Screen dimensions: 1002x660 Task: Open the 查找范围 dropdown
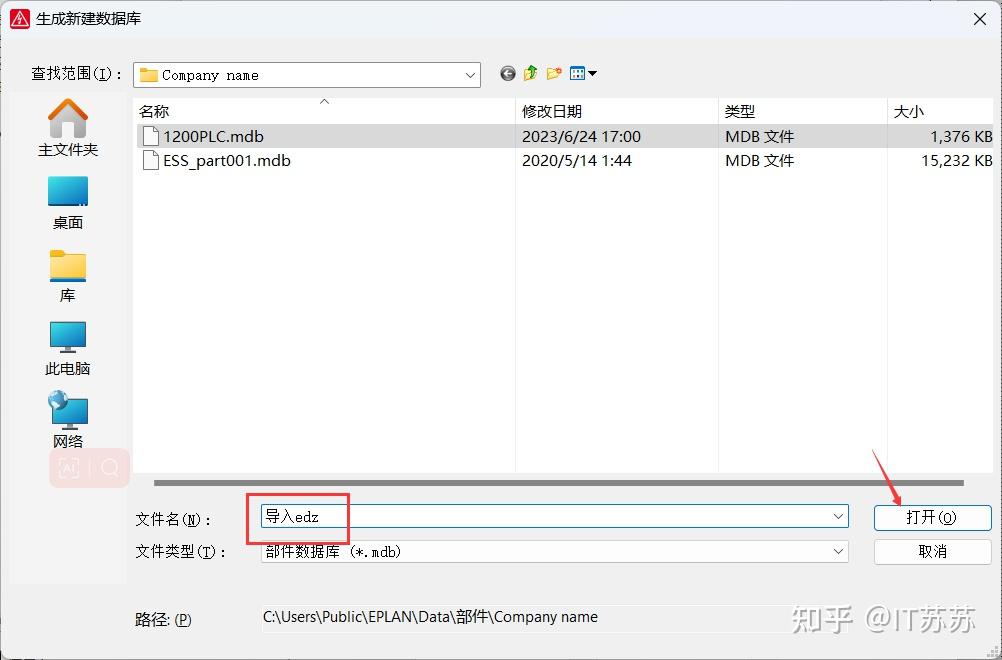470,73
